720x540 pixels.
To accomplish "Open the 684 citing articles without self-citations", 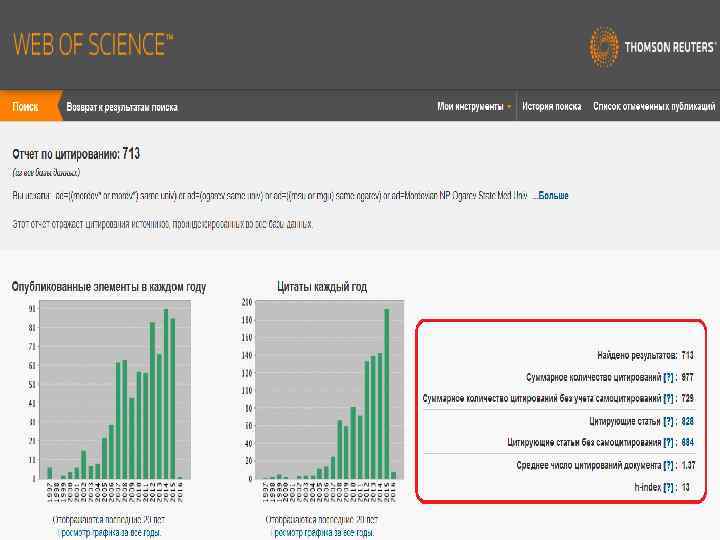I will coord(687,442).
